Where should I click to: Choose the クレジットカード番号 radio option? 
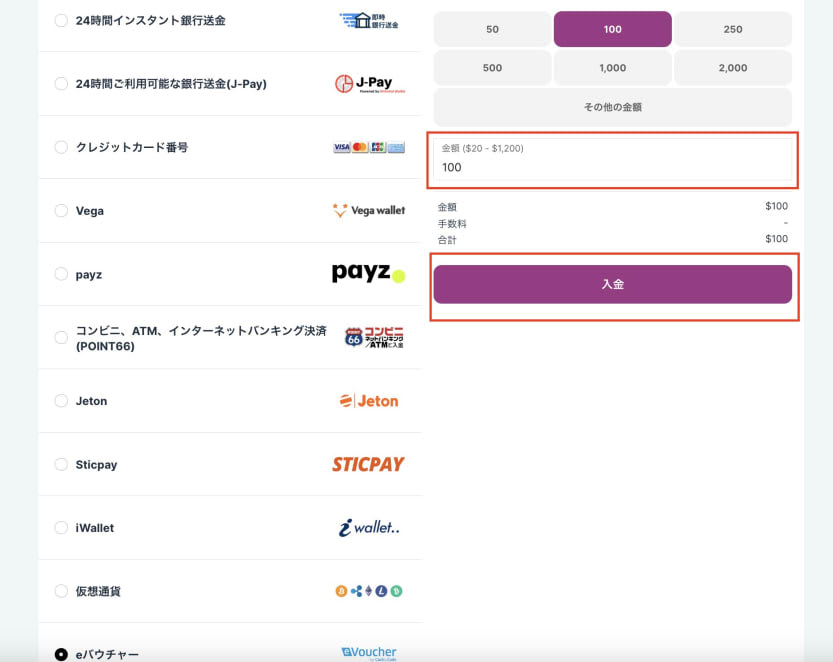pyautogui.click(x=61, y=147)
